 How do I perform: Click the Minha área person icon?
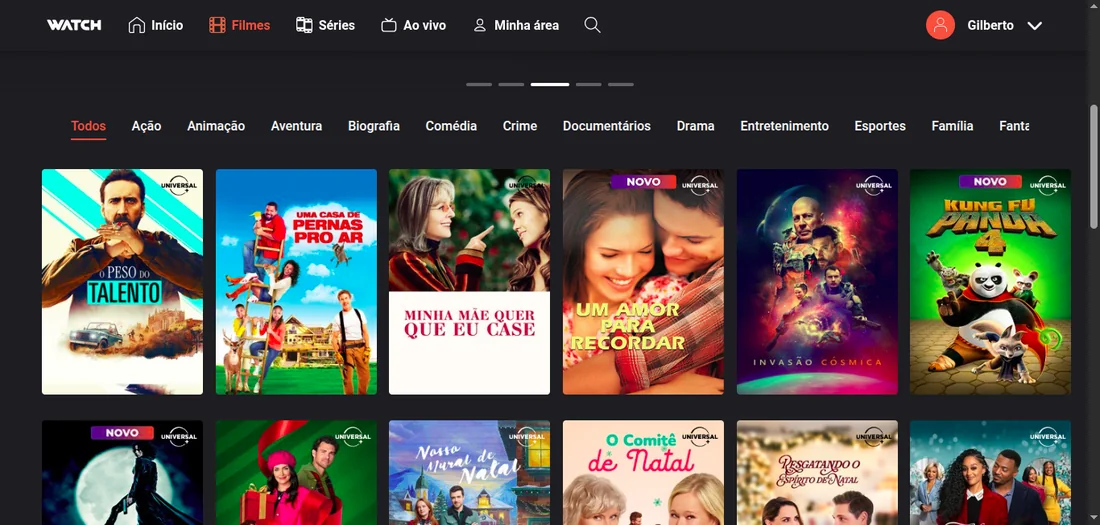(480, 25)
